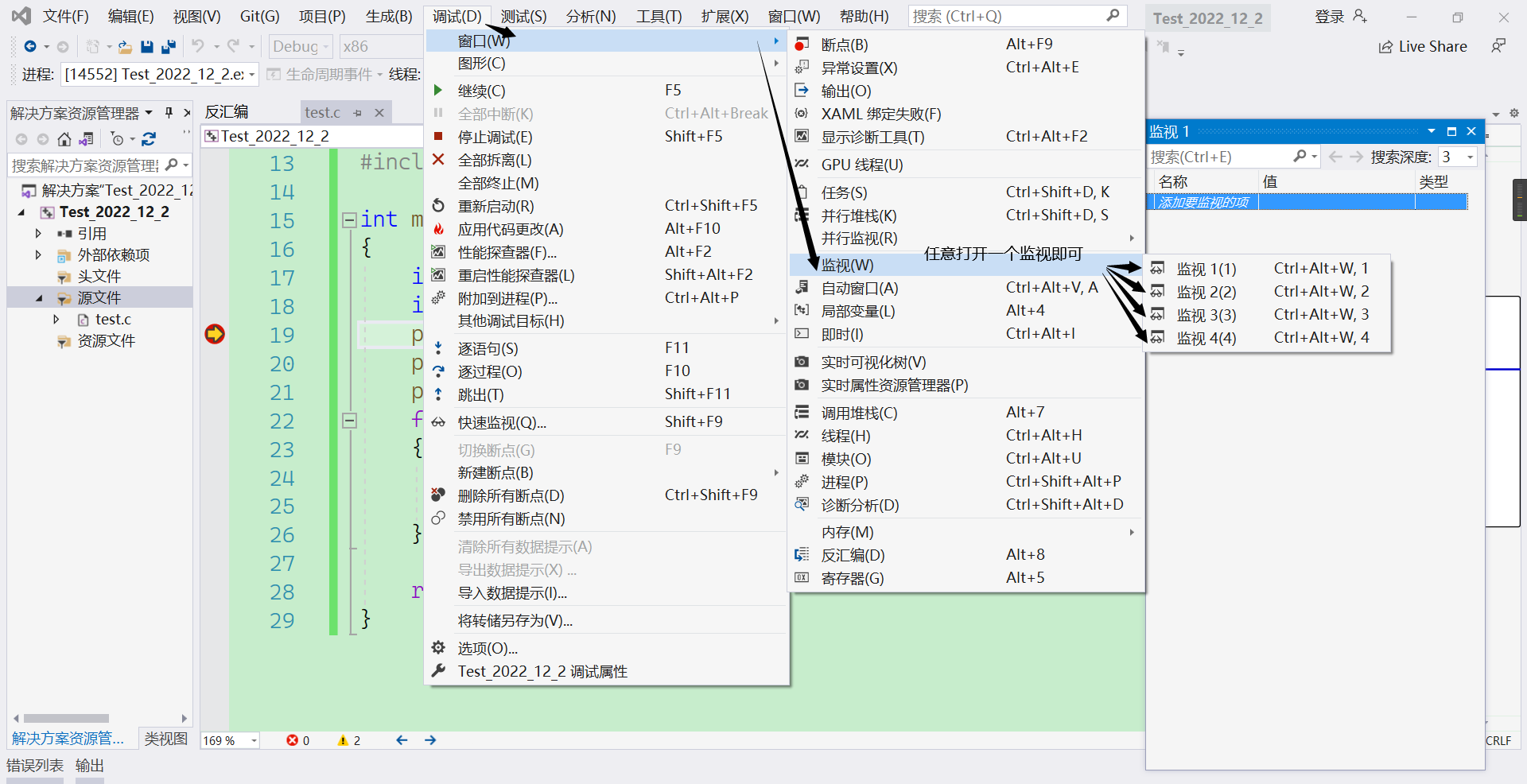Expand the 引用 References tree node
This screenshot has width=1527, height=784.
38,234
